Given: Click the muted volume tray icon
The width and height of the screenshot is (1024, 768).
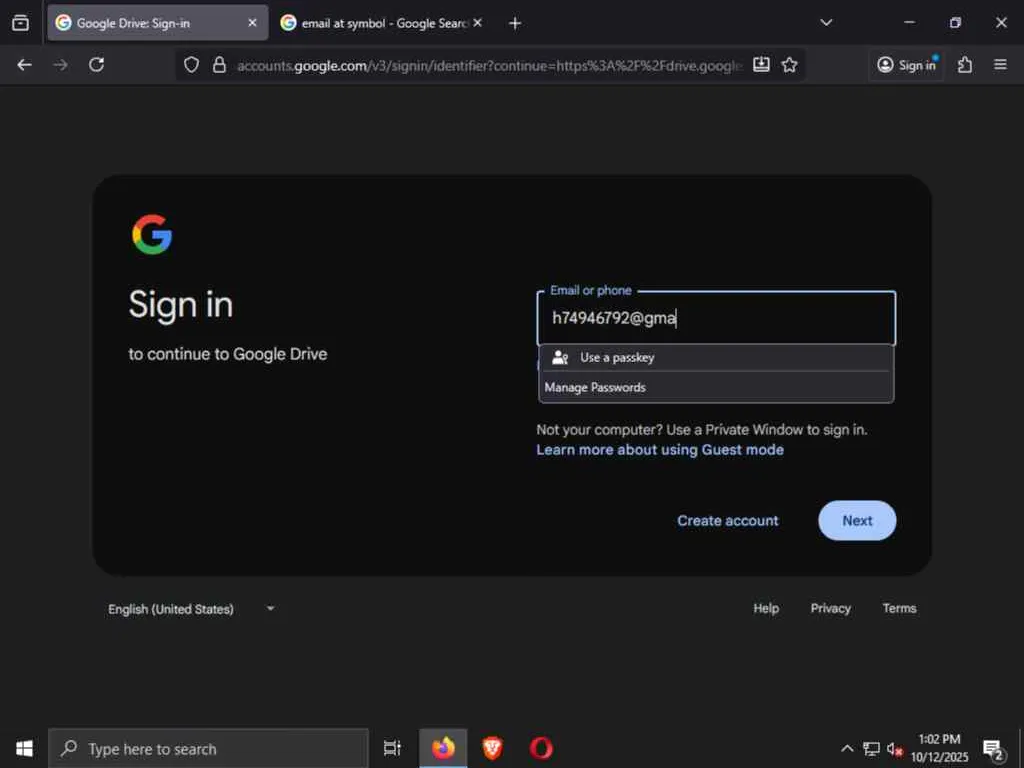Looking at the screenshot, I should tap(895, 749).
